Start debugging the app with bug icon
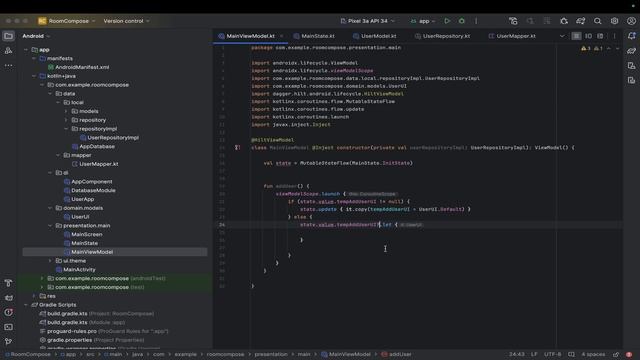The image size is (640, 360). point(462,21)
